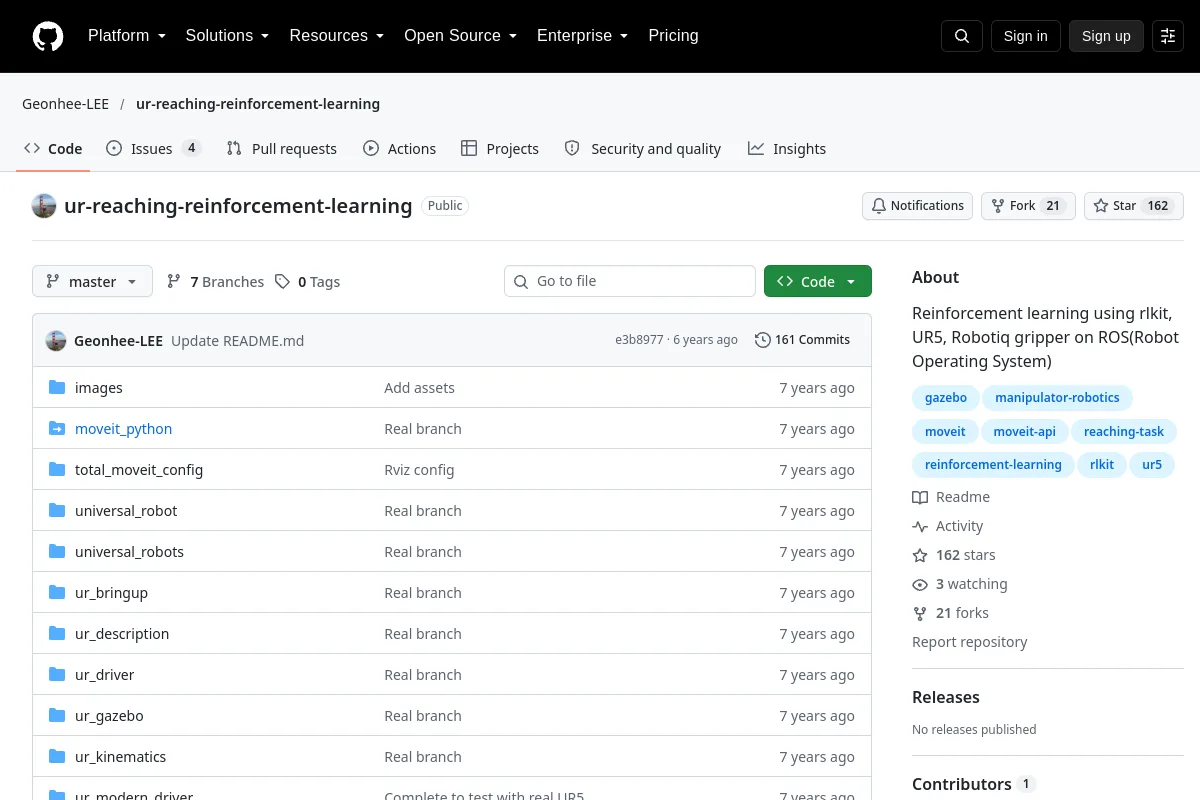Open the Update README.md commit message
The image size is (1200, 800).
237,340
